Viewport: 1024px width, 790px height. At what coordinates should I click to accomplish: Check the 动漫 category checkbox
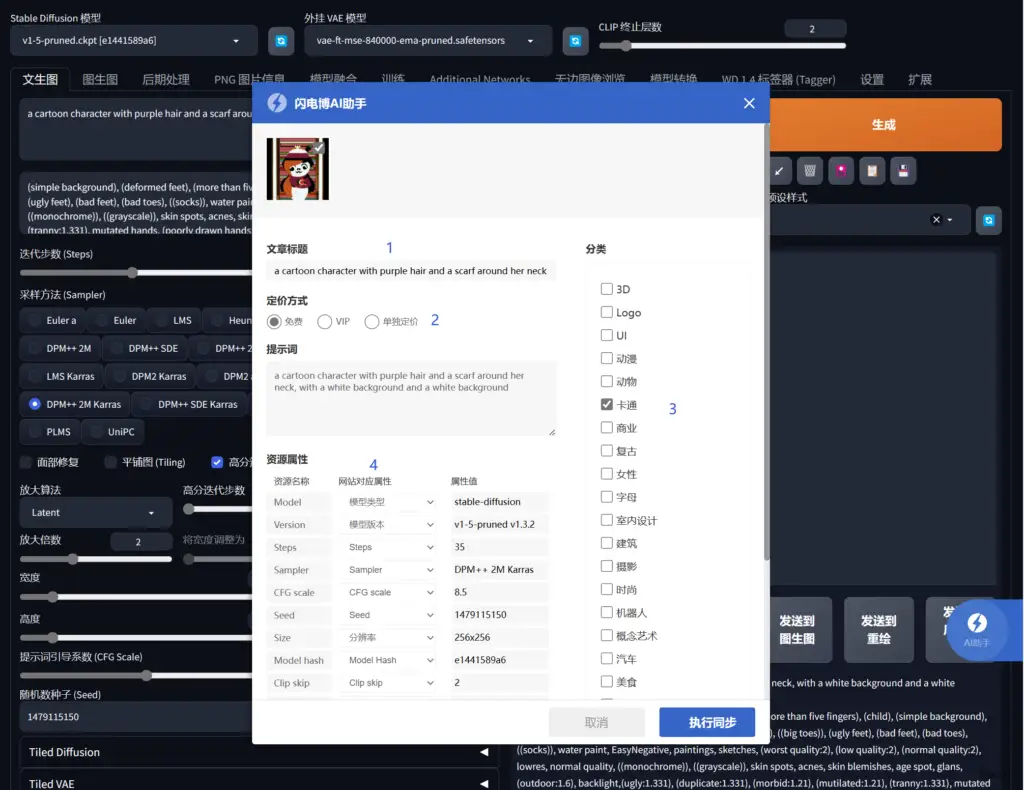pyautogui.click(x=607, y=358)
